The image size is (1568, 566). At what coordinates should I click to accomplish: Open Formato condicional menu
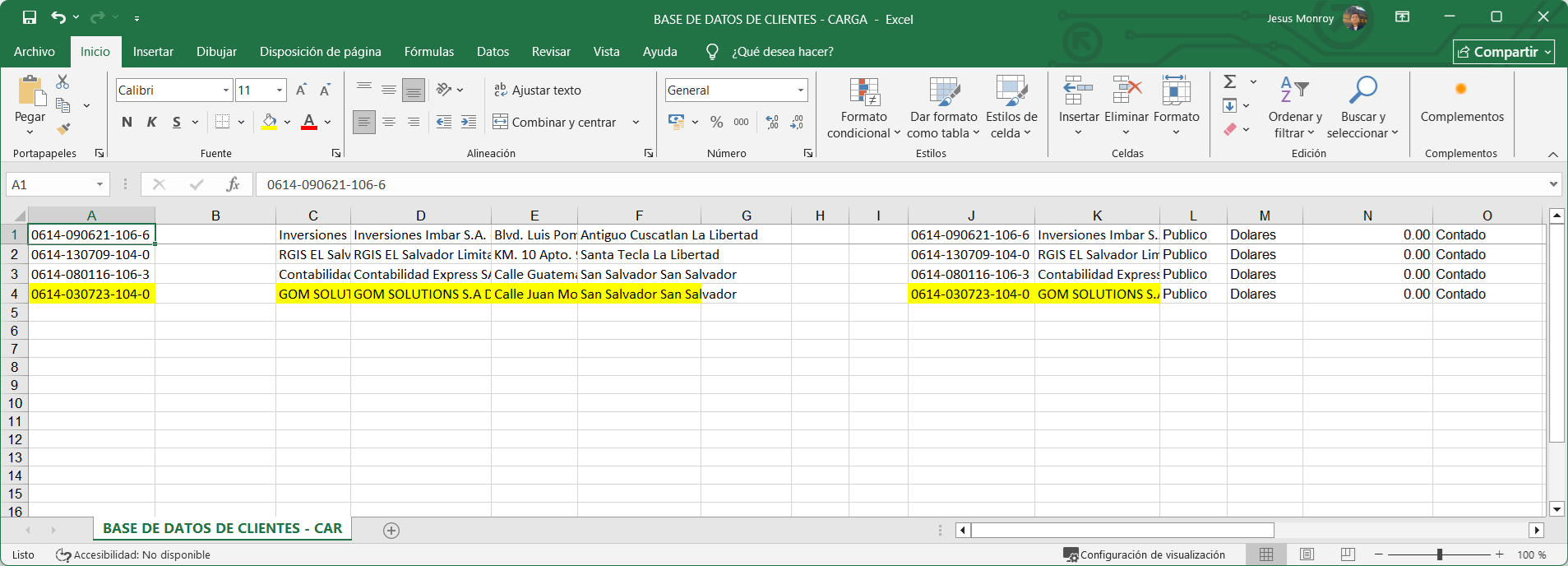click(864, 108)
